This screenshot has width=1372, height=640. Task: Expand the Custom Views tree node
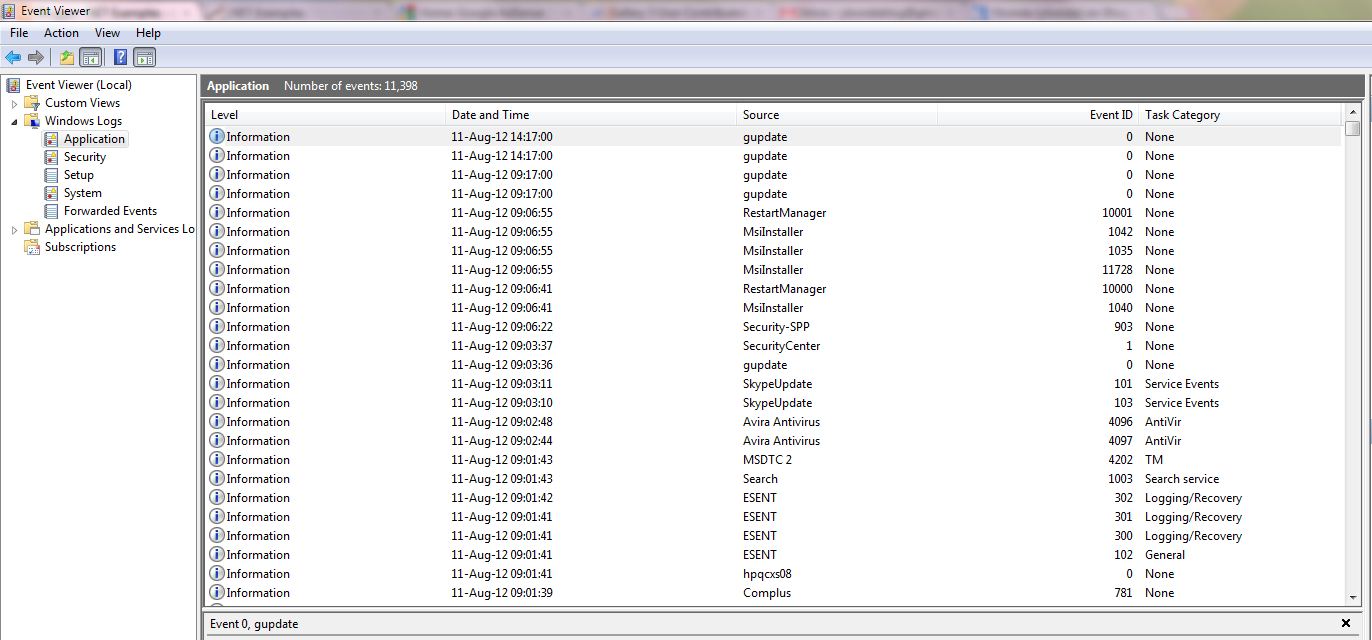14,103
